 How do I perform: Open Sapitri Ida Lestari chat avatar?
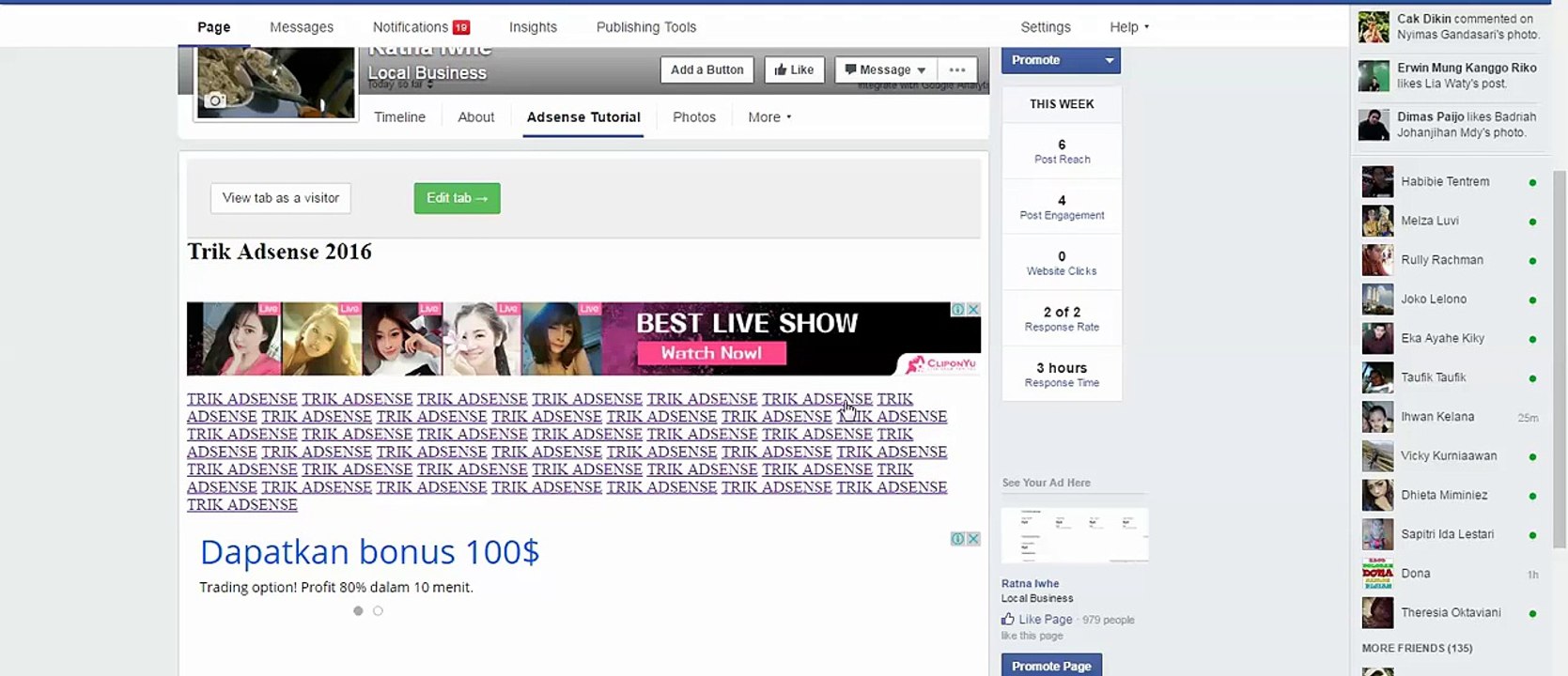pyautogui.click(x=1377, y=535)
